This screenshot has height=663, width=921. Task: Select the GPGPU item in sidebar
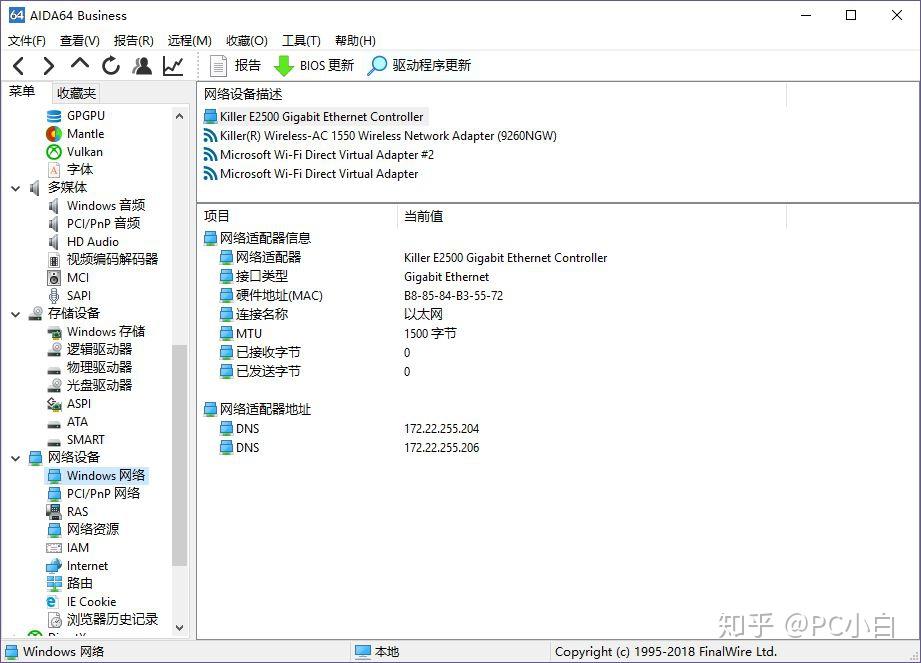[84, 115]
